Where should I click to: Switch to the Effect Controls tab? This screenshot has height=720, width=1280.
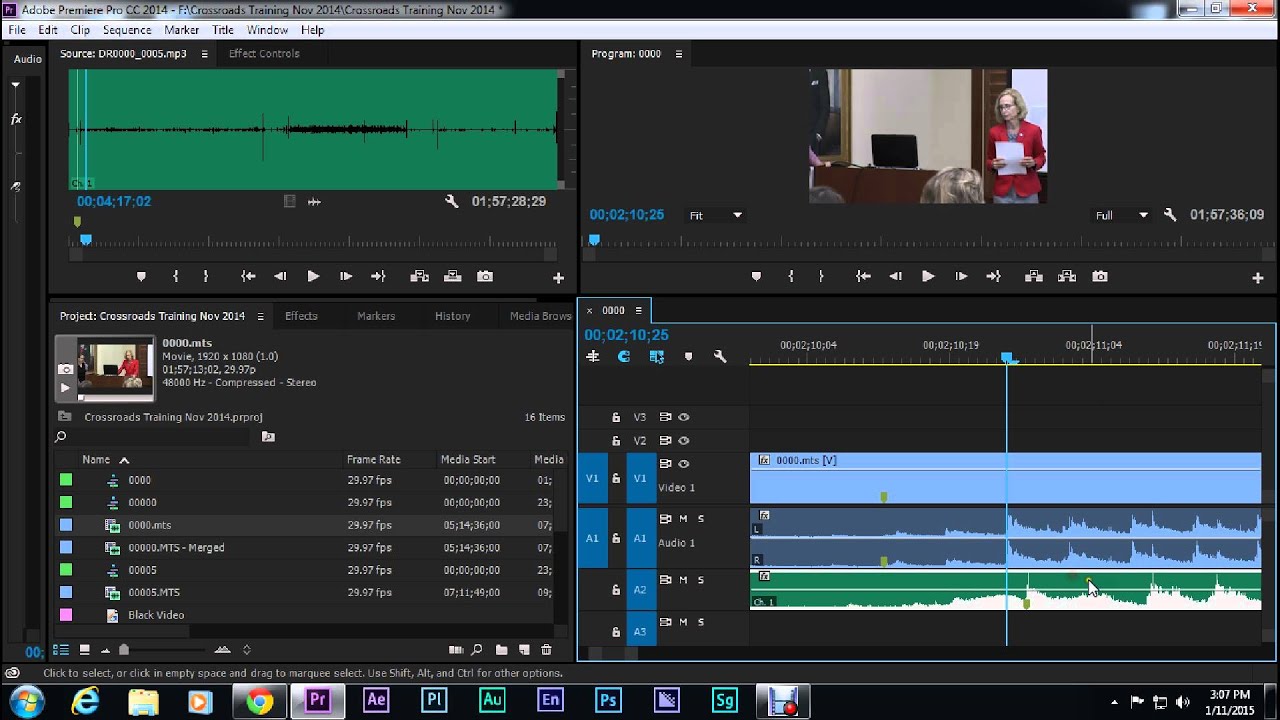[264, 54]
